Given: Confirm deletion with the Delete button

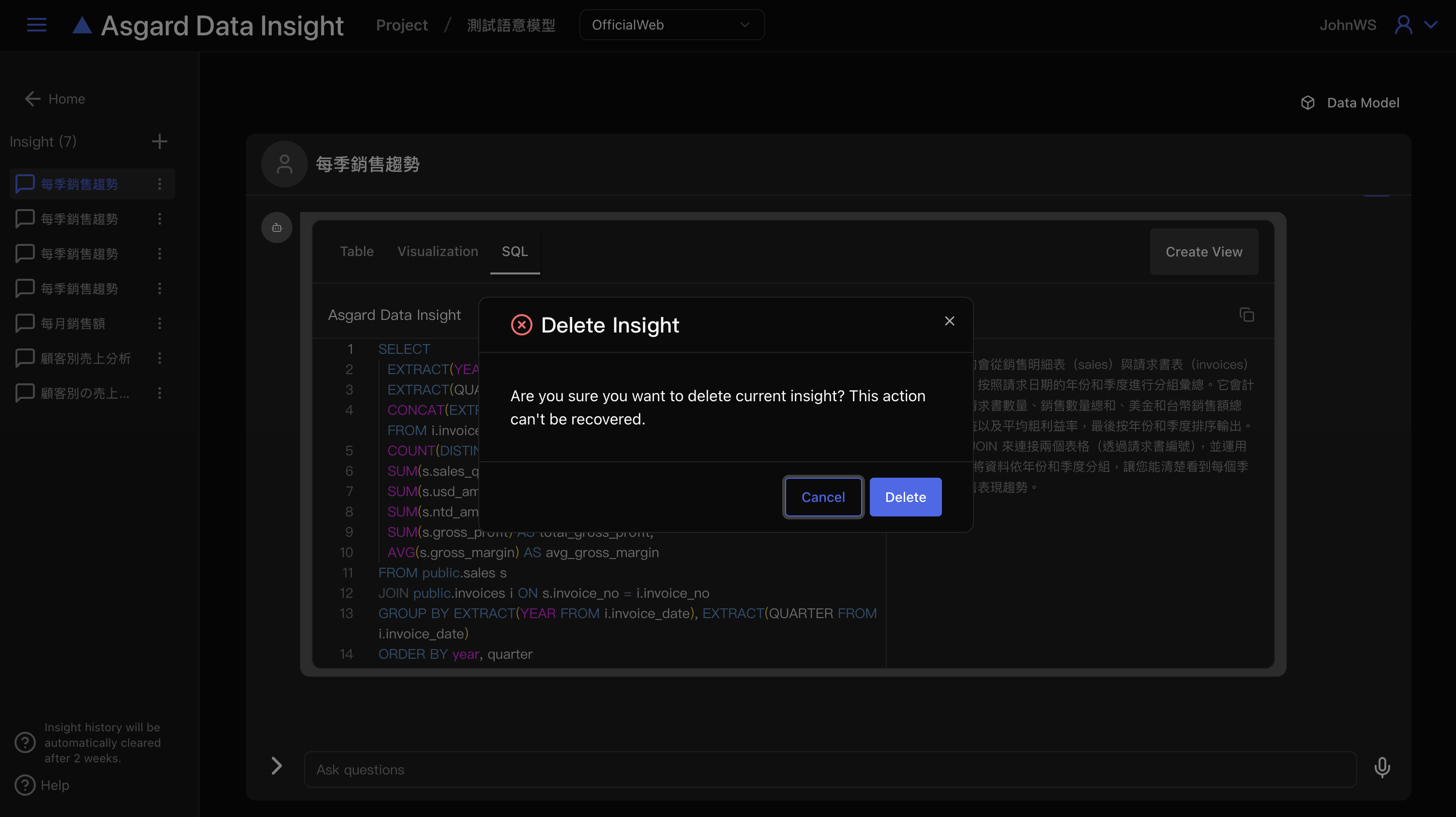Looking at the screenshot, I should point(905,497).
